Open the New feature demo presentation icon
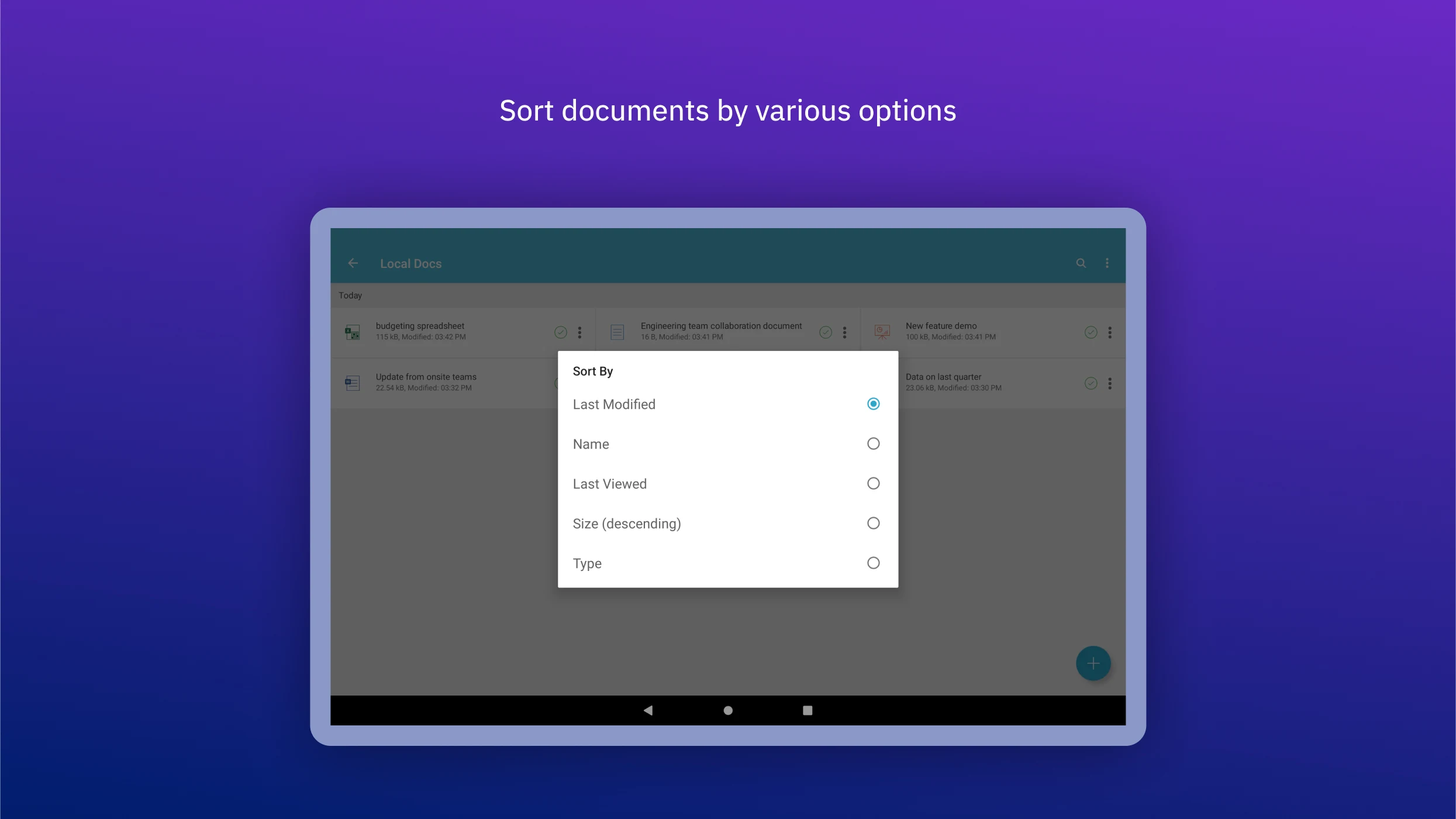The width and height of the screenshot is (1456, 819). (x=882, y=332)
